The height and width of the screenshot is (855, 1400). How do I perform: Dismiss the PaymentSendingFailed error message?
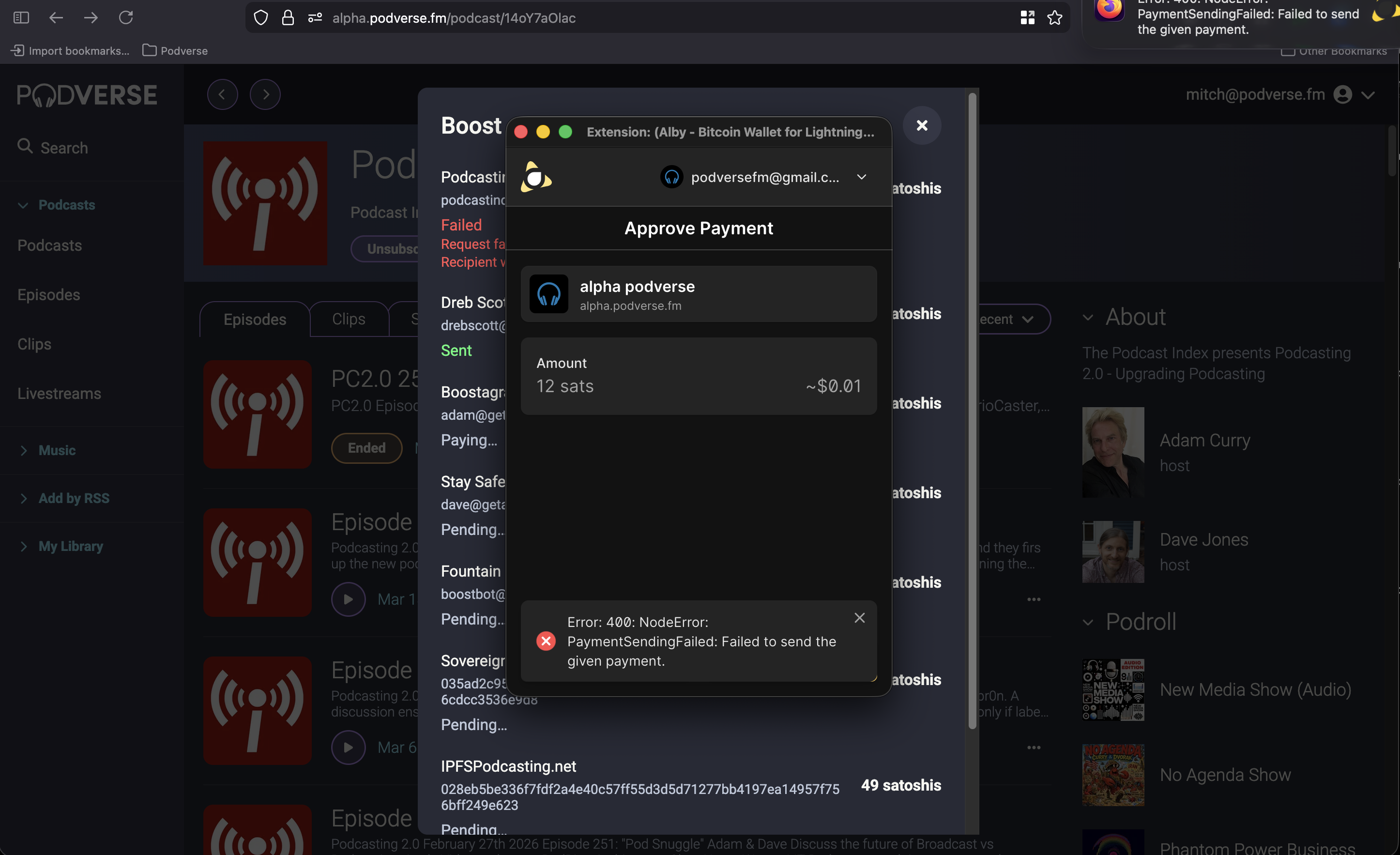859,618
